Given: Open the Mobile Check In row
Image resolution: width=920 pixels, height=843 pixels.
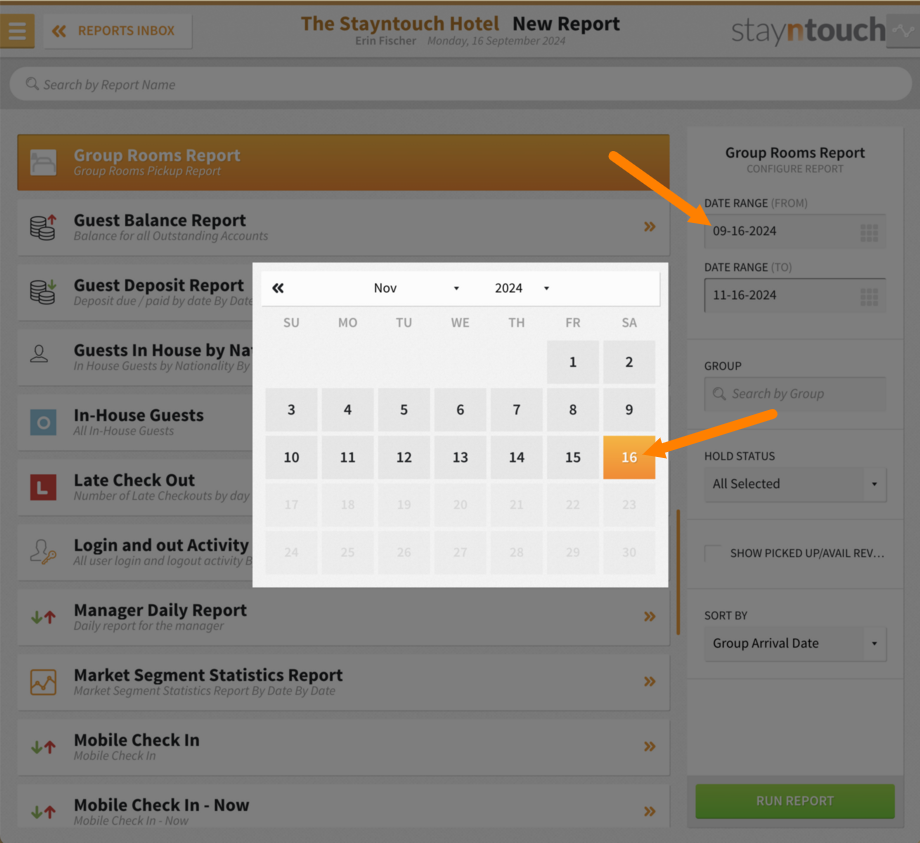Looking at the screenshot, I should pos(343,747).
